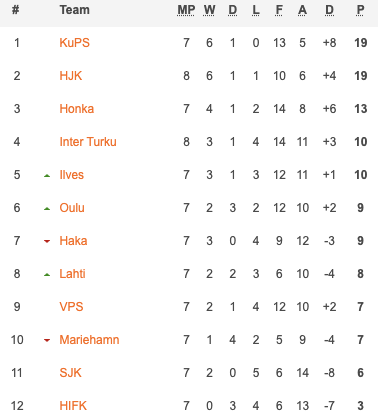
Task: Click the green up arrow beside Lahti
Action: point(47,274)
